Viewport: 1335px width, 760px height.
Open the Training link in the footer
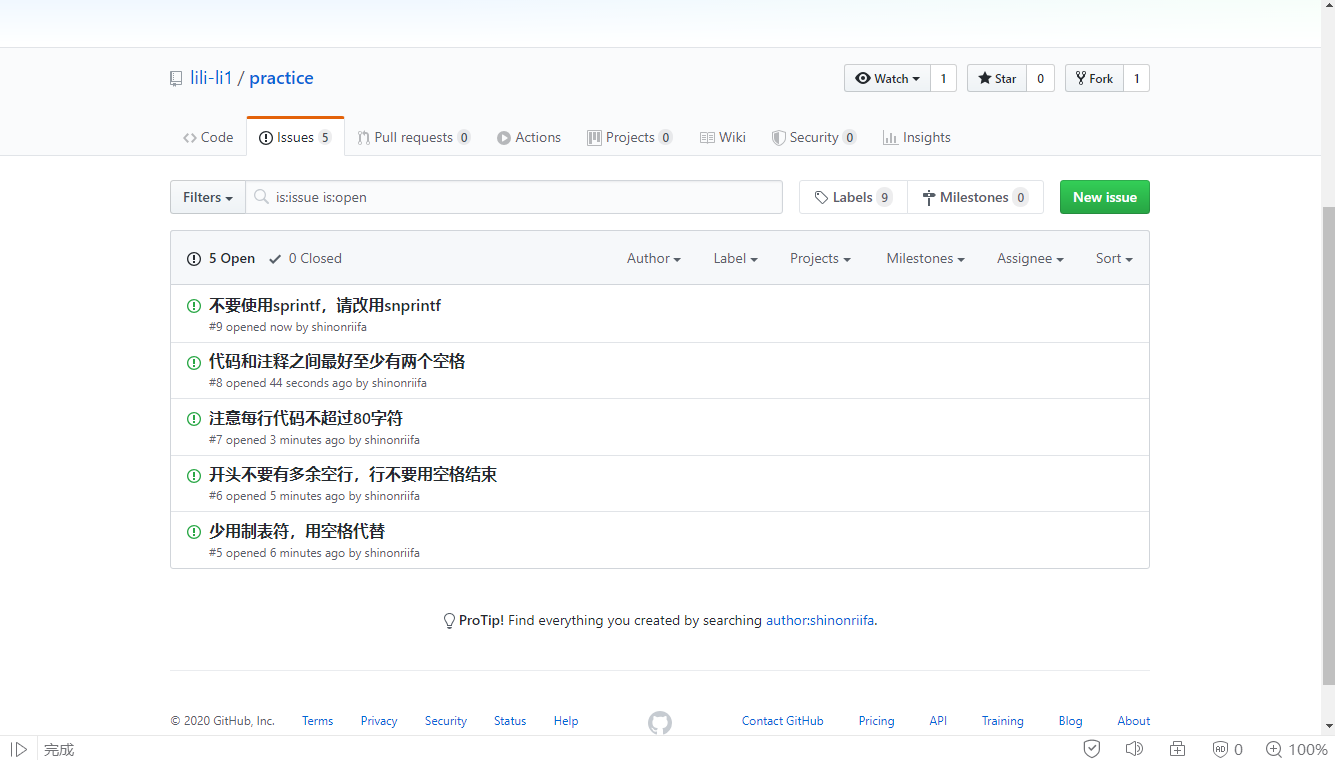point(1003,721)
